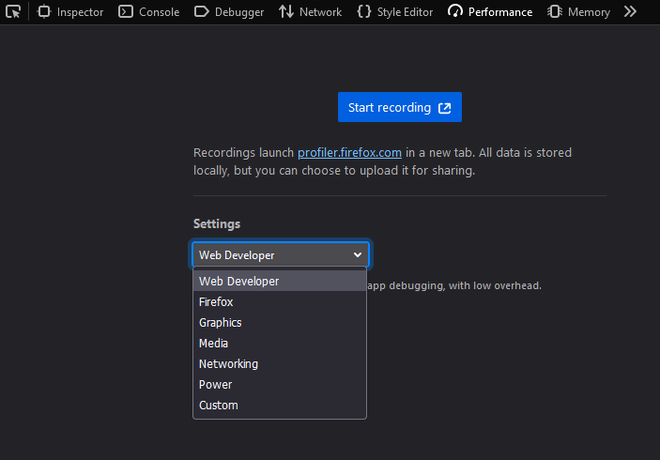Click the element picker icon
Viewport: 660px width, 460px height.
pyautogui.click(x=14, y=12)
